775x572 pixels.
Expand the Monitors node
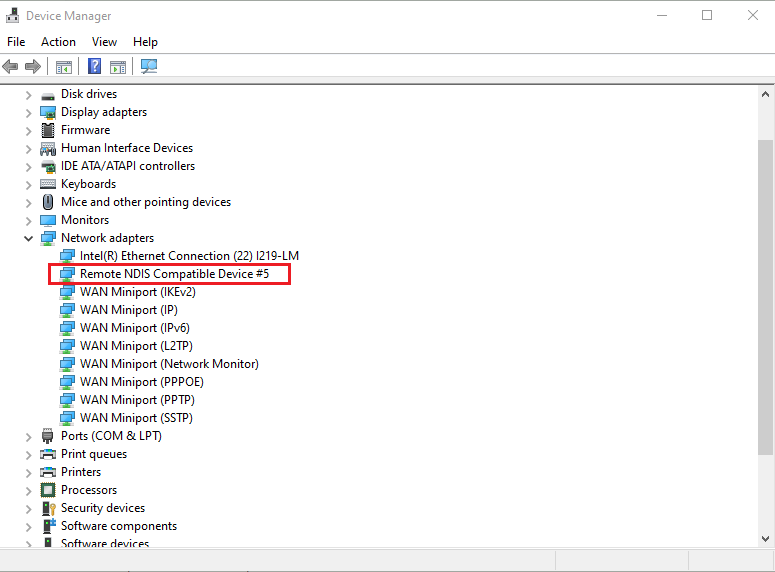28,221
